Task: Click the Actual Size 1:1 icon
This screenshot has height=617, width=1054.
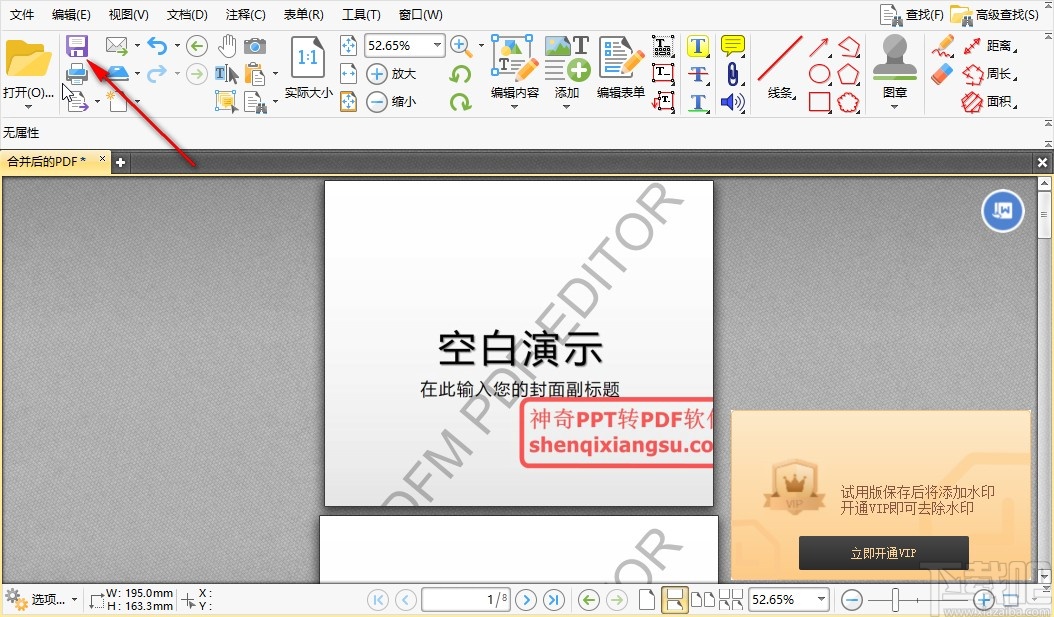Action: [308, 58]
